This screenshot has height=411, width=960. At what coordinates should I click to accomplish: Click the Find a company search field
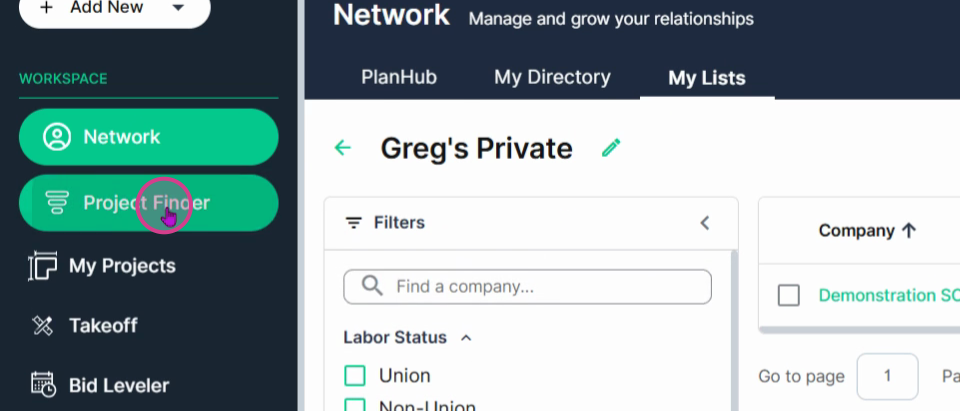(527, 287)
